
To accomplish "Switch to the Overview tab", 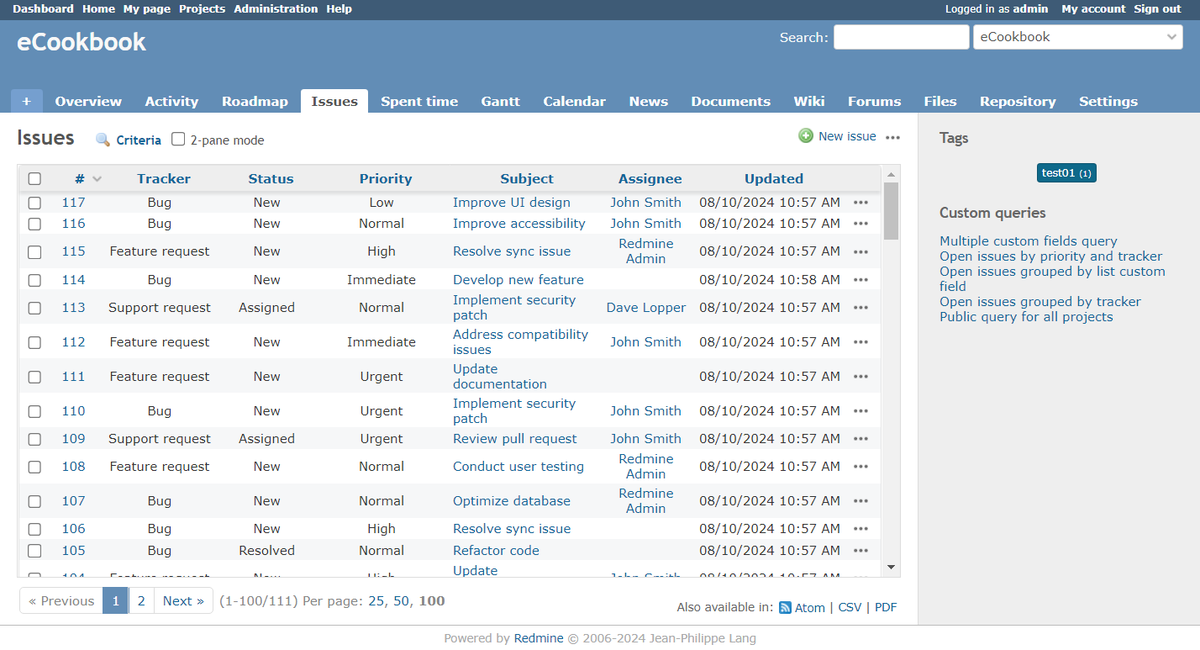I will [x=88, y=101].
